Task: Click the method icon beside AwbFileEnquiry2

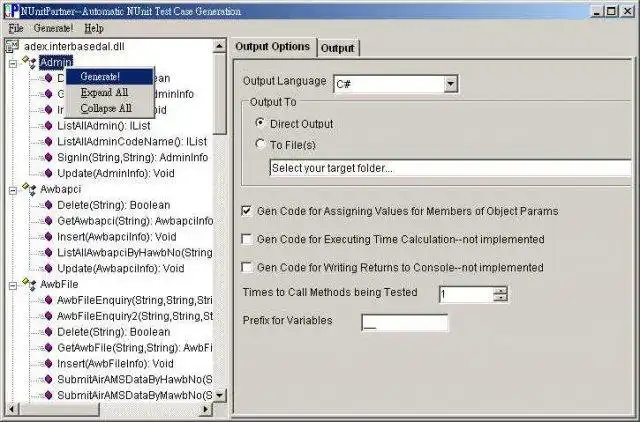Action: point(48,316)
